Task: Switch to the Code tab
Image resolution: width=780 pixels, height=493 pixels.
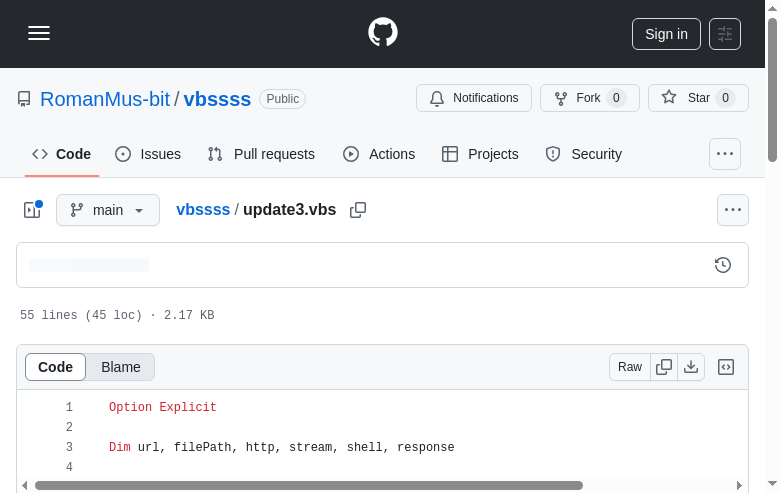Action: tap(62, 154)
